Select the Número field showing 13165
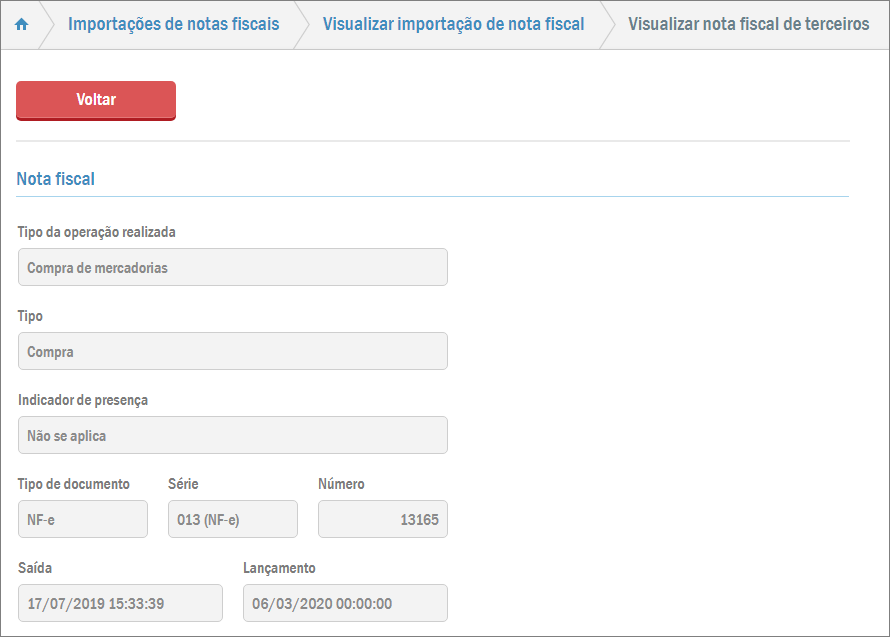 click(382, 520)
